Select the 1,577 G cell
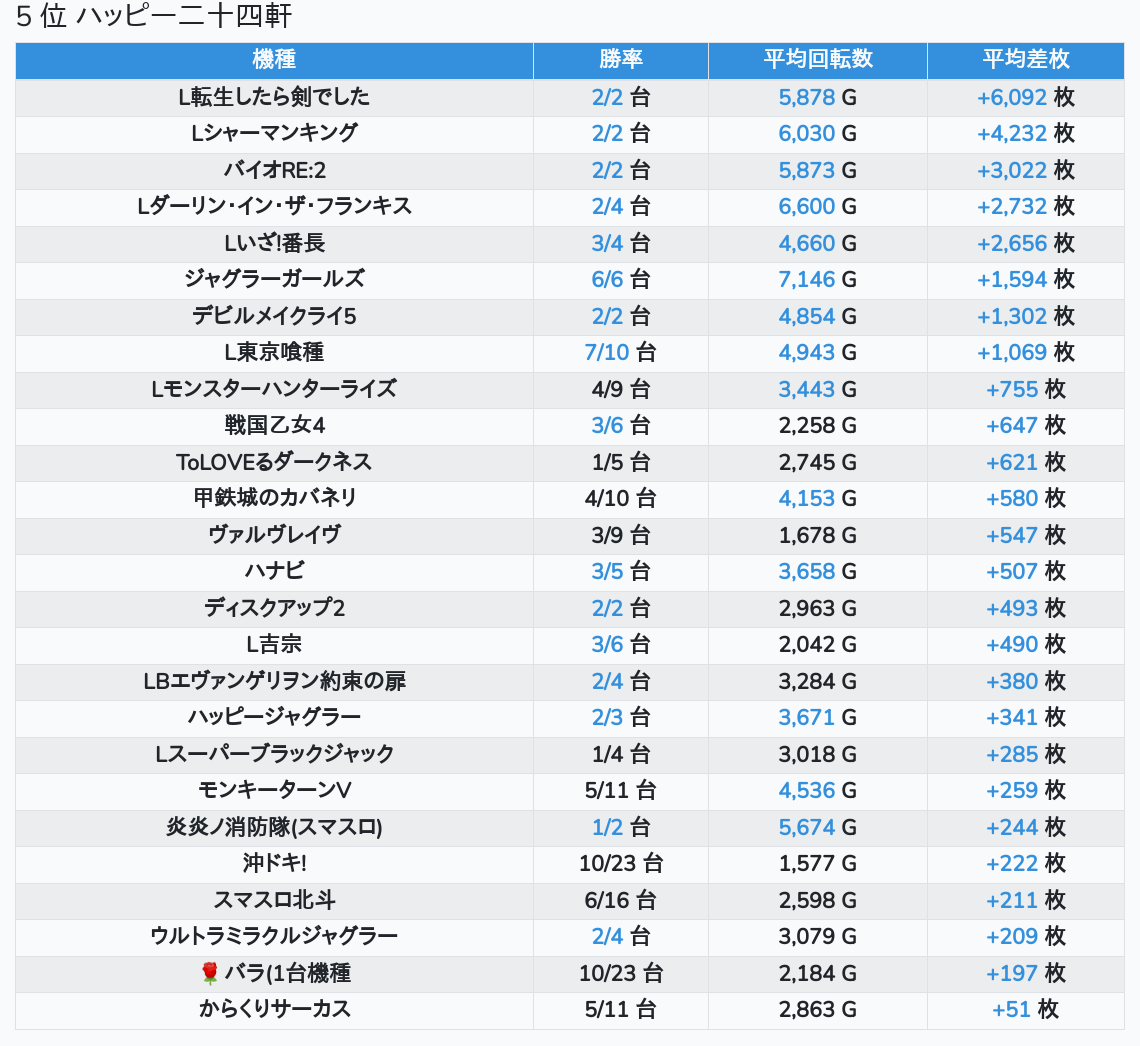This screenshot has width=1140, height=1046. [x=818, y=864]
